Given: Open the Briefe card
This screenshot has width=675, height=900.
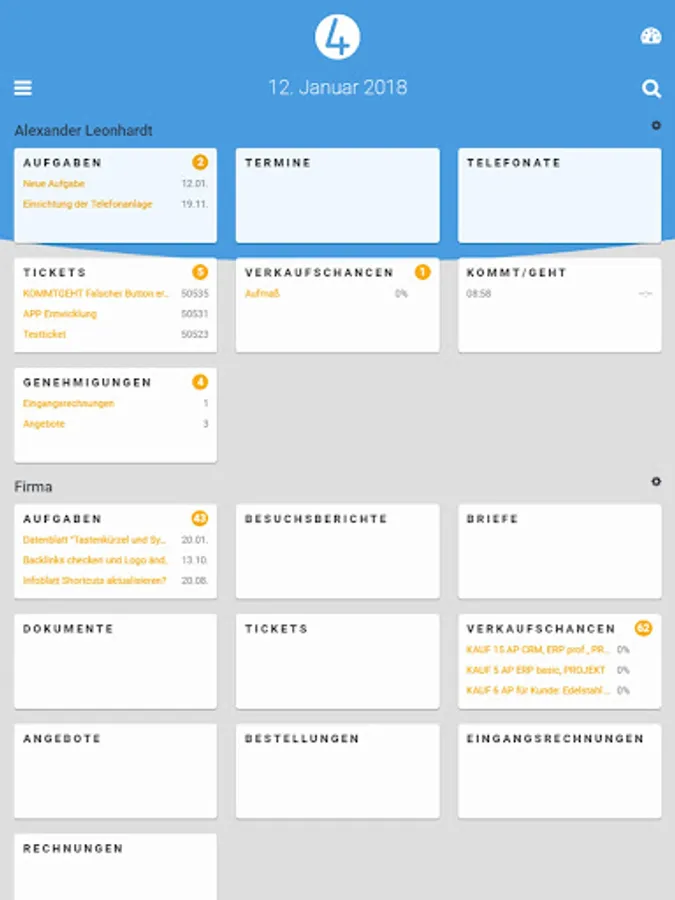Looking at the screenshot, I should 560,551.
